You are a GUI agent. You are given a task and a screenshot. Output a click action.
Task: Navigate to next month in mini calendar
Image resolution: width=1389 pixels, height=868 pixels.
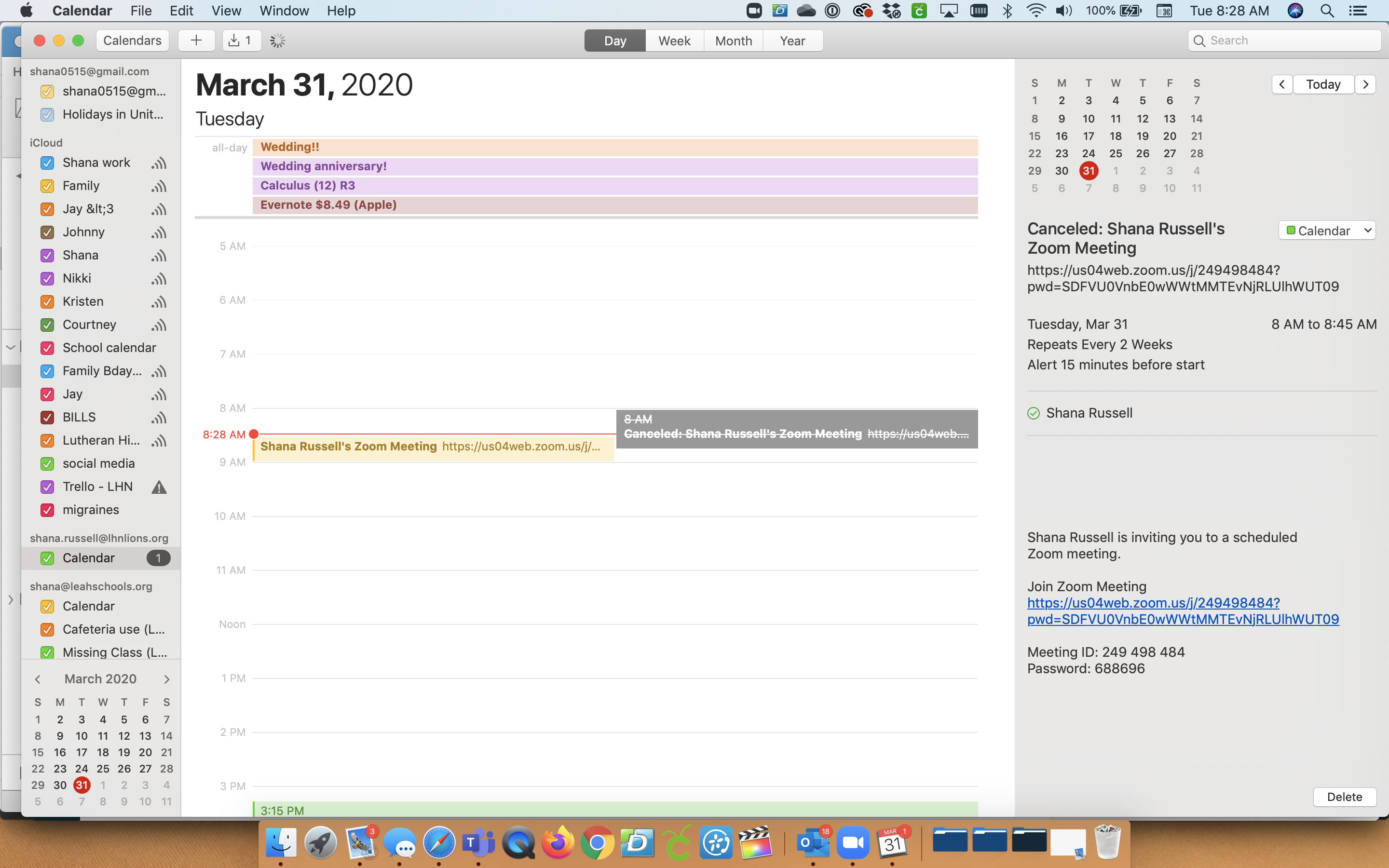pos(166,679)
